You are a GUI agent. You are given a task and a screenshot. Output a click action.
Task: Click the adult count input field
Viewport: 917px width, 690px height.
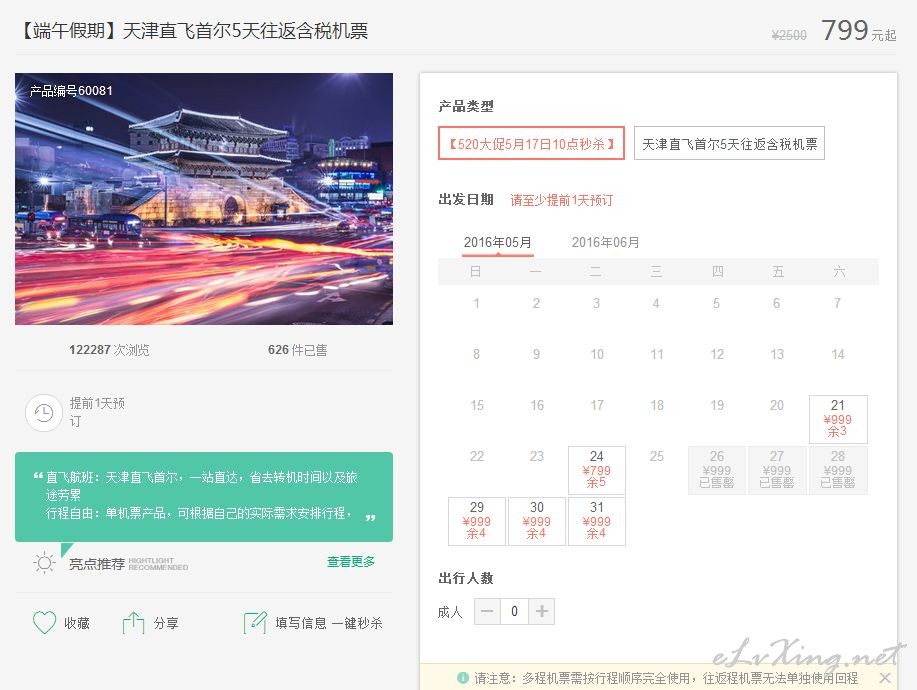pyautogui.click(x=514, y=612)
